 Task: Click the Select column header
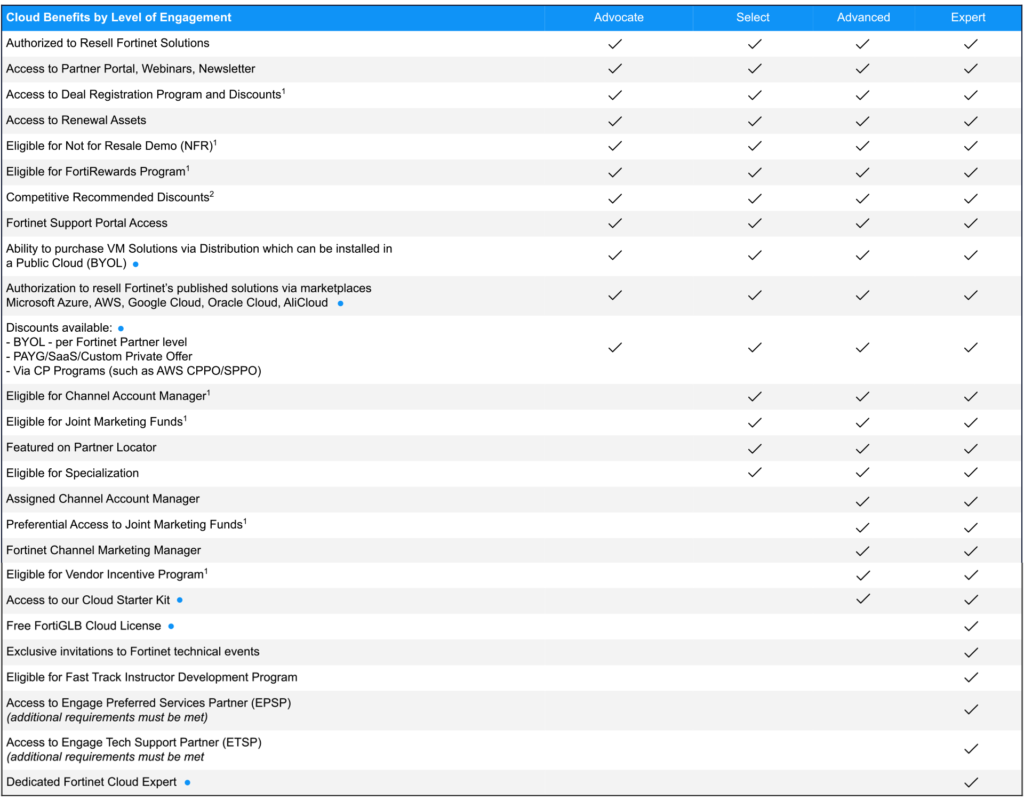click(752, 18)
